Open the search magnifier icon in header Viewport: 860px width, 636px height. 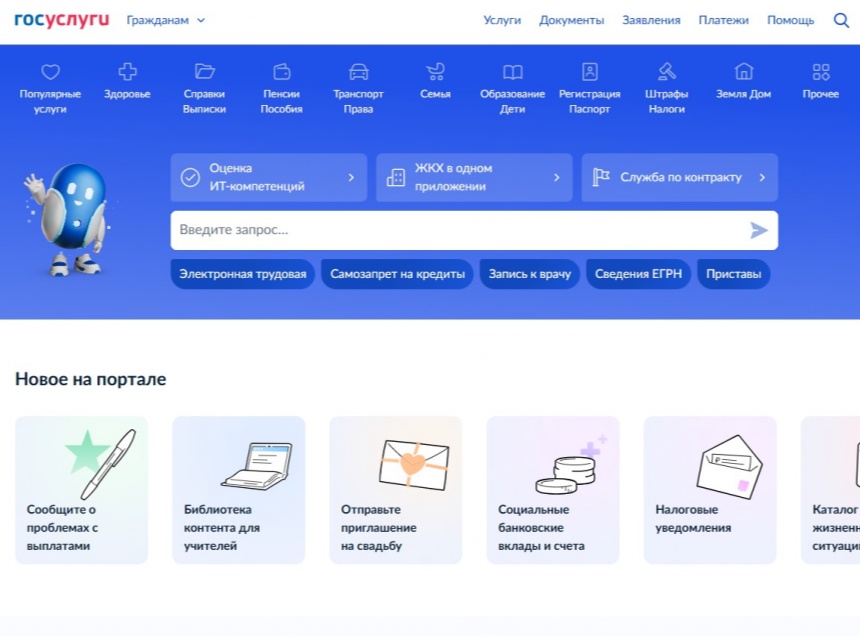(841, 20)
